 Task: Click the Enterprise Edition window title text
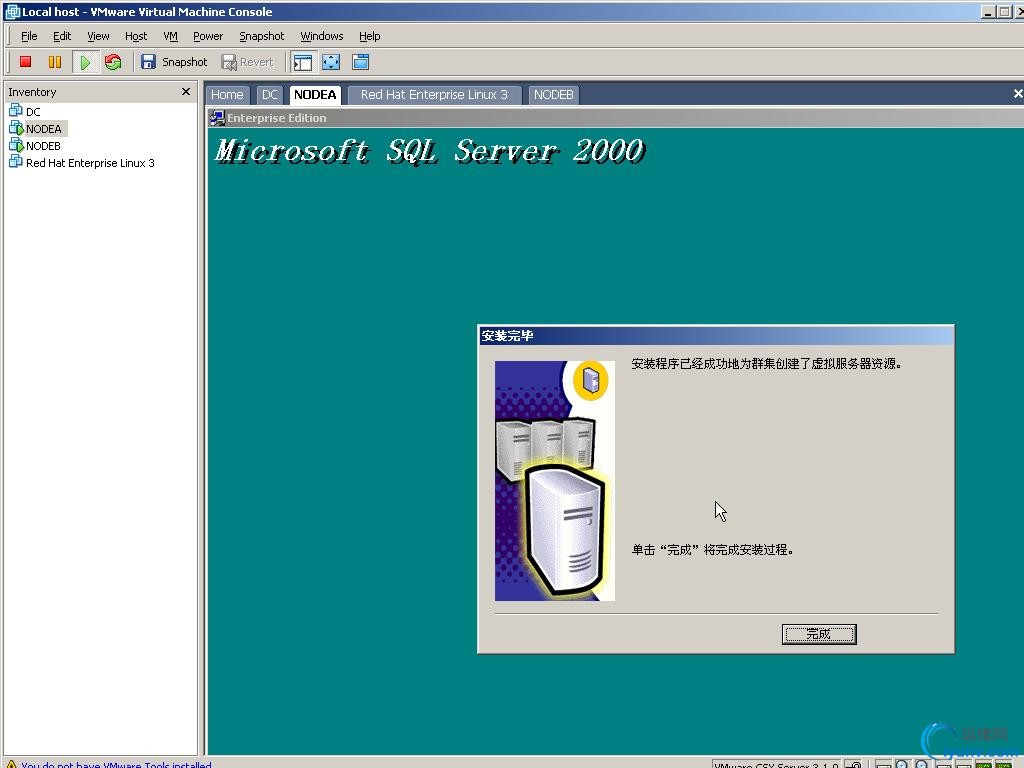pyautogui.click(x=277, y=118)
